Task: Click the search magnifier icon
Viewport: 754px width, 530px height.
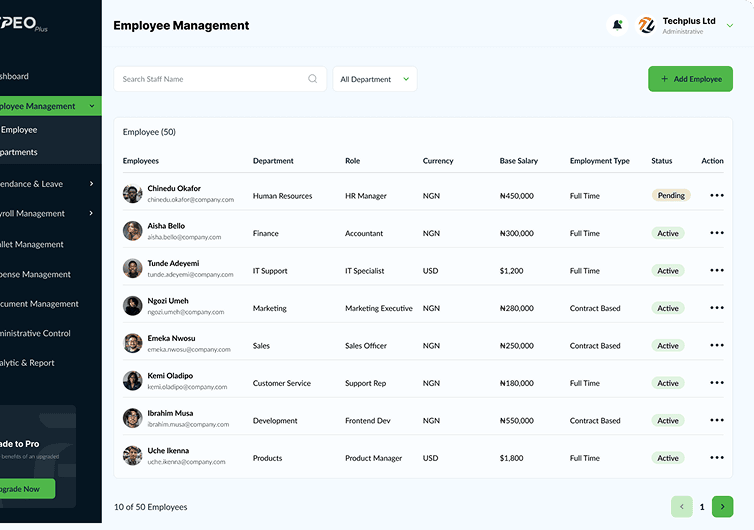Action: 313,78
